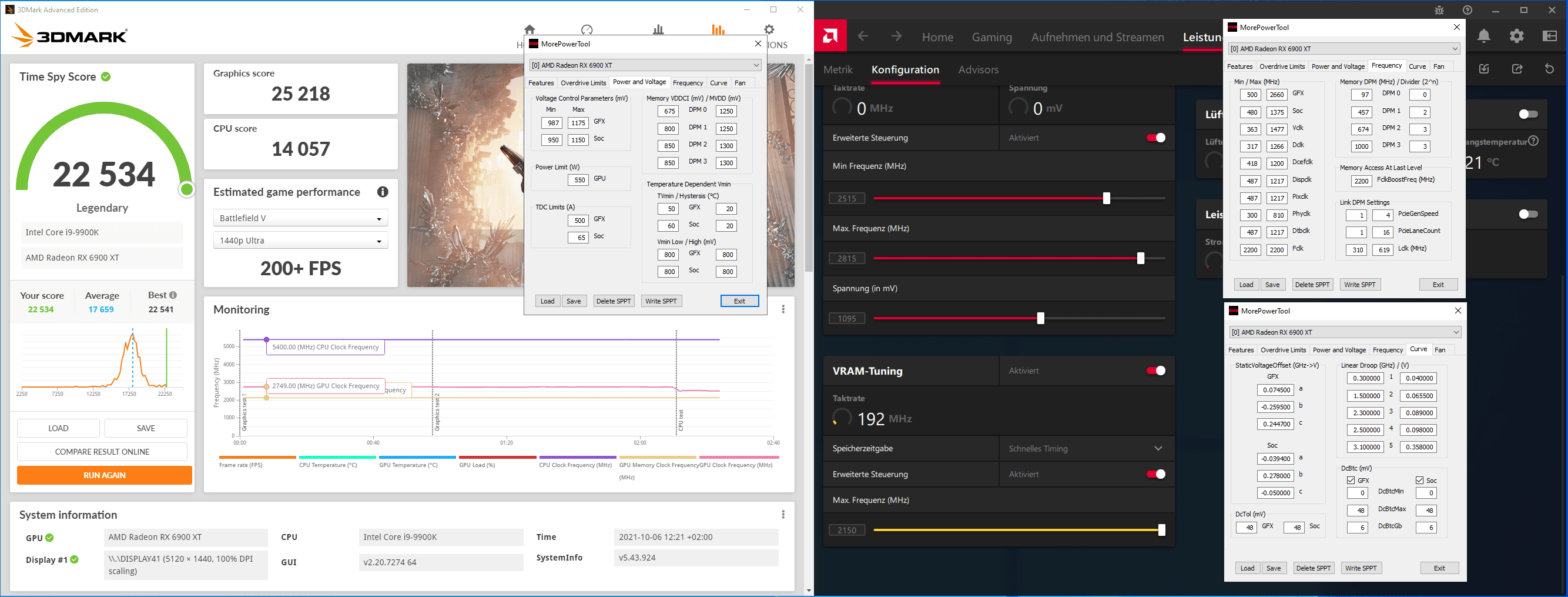1568x597 pixels.
Task: Uncheck the DcBtc Soc checkbox
Action: pos(1419,481)
